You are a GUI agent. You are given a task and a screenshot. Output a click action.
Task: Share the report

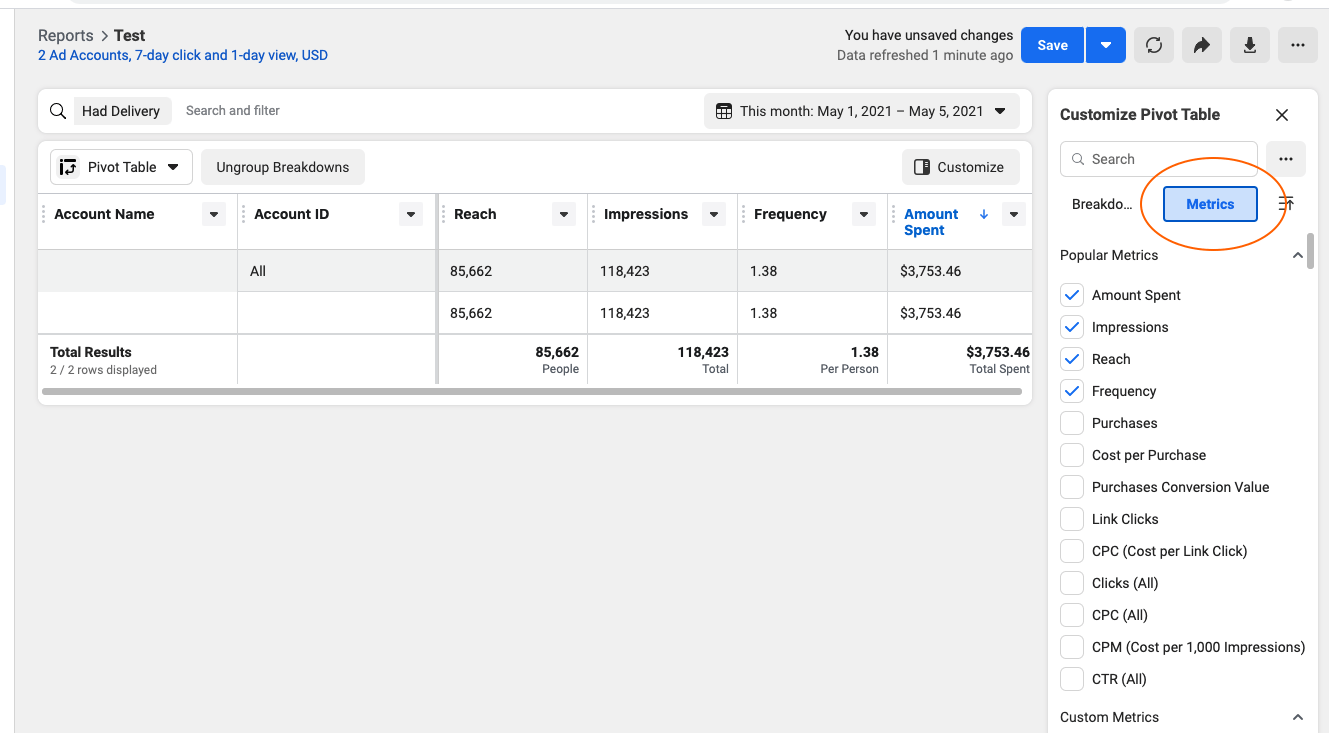pyautogui.click(x=1201, y=45)
